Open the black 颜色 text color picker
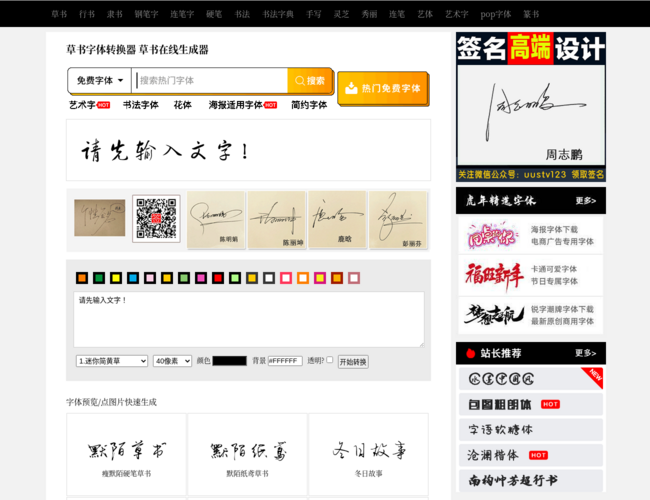The width and height of the screenshot is (650, 500). [230, 361]
